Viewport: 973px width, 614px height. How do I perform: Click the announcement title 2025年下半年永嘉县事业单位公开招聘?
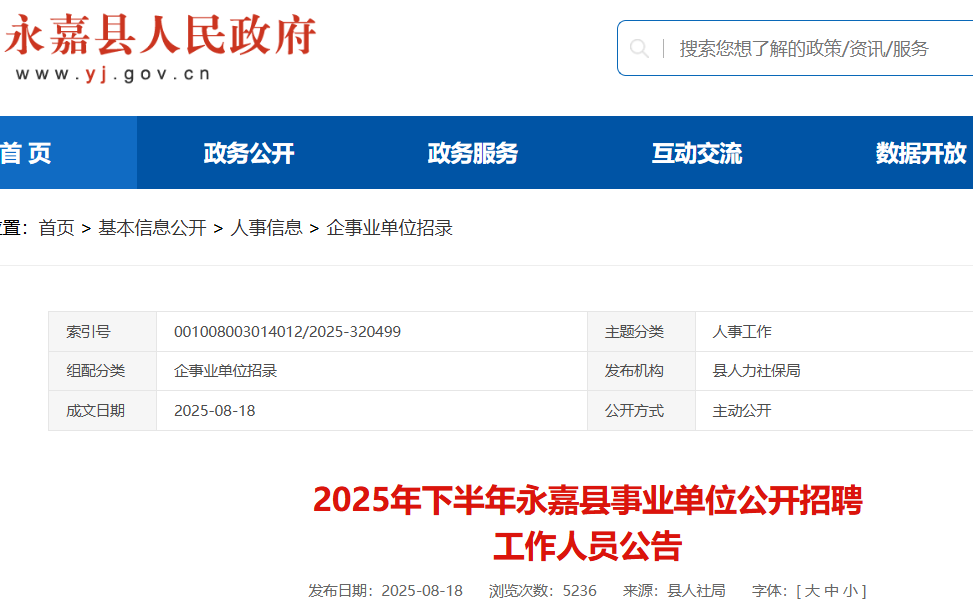point(588,500)
